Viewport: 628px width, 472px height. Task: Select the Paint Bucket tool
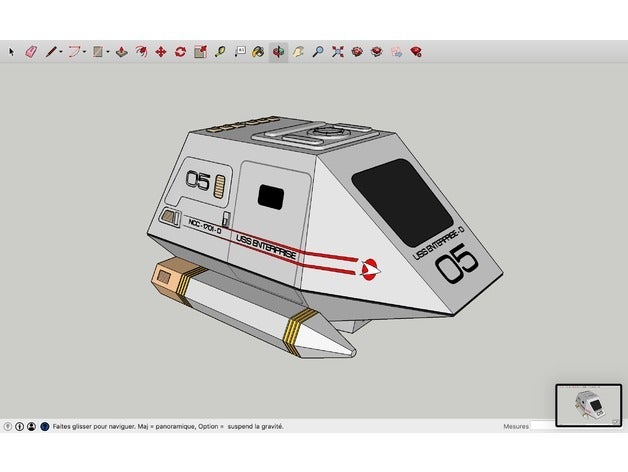pos(258,52)
